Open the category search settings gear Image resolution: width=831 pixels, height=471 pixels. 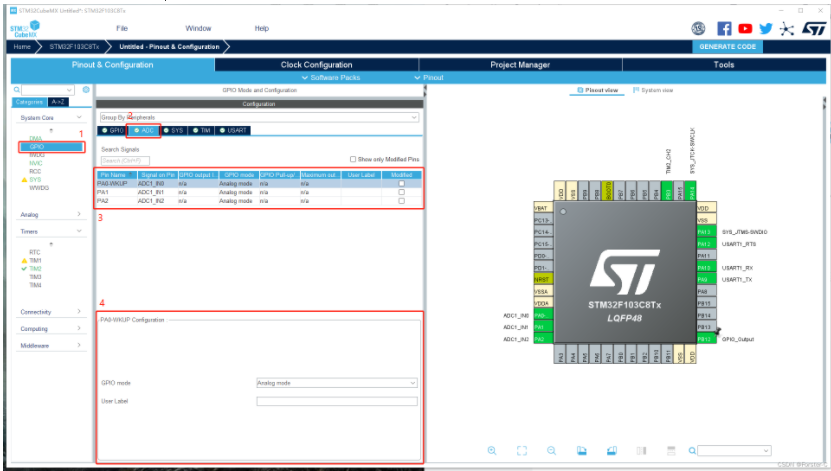(x=86, y=90)
